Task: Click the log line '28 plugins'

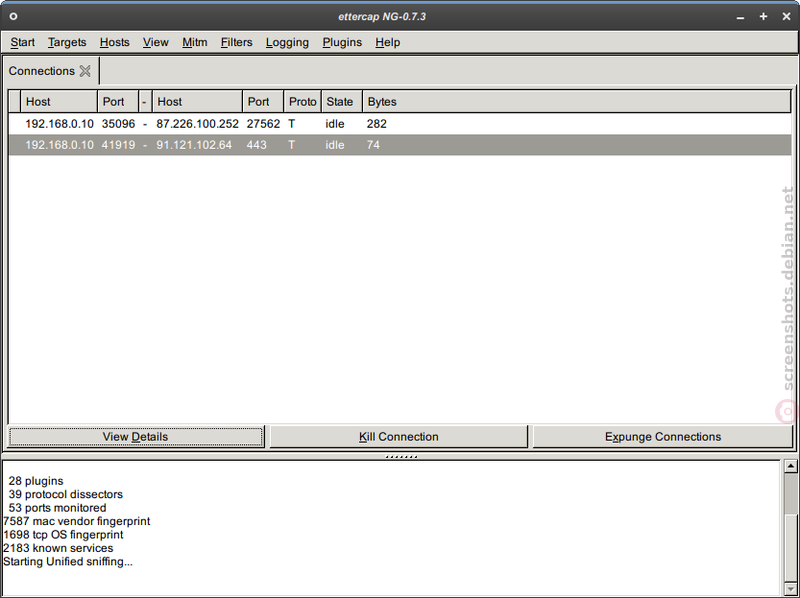Action: tap(36, 481)
